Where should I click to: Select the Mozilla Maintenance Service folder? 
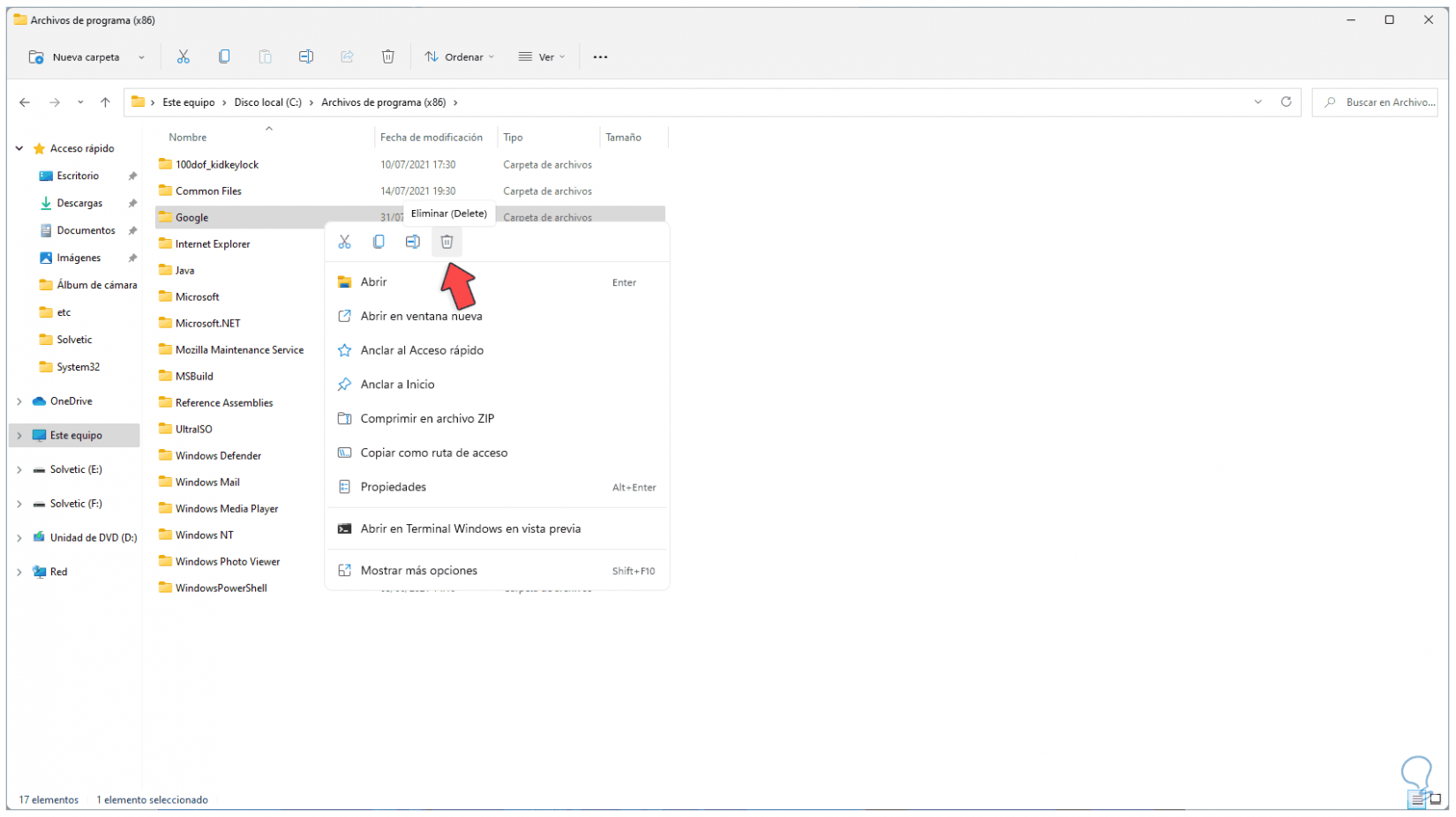tap(239, 350)
